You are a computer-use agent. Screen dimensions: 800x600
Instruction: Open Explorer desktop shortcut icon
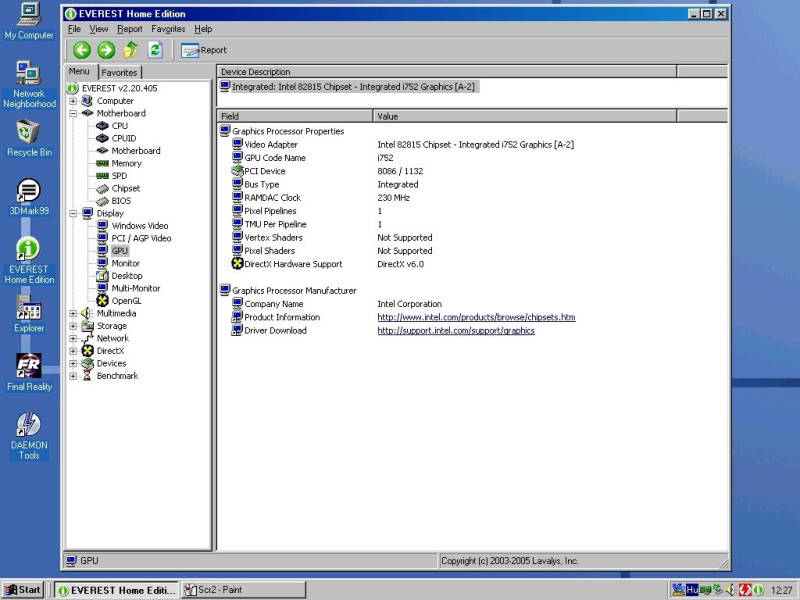pyautogui.click(x=29, y=307)
